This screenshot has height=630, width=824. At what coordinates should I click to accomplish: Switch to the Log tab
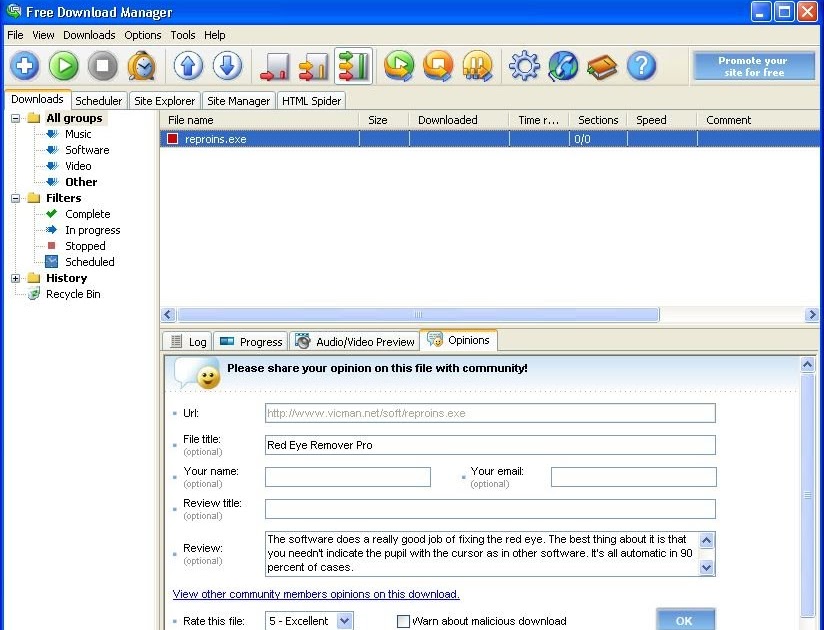[187, 342]
